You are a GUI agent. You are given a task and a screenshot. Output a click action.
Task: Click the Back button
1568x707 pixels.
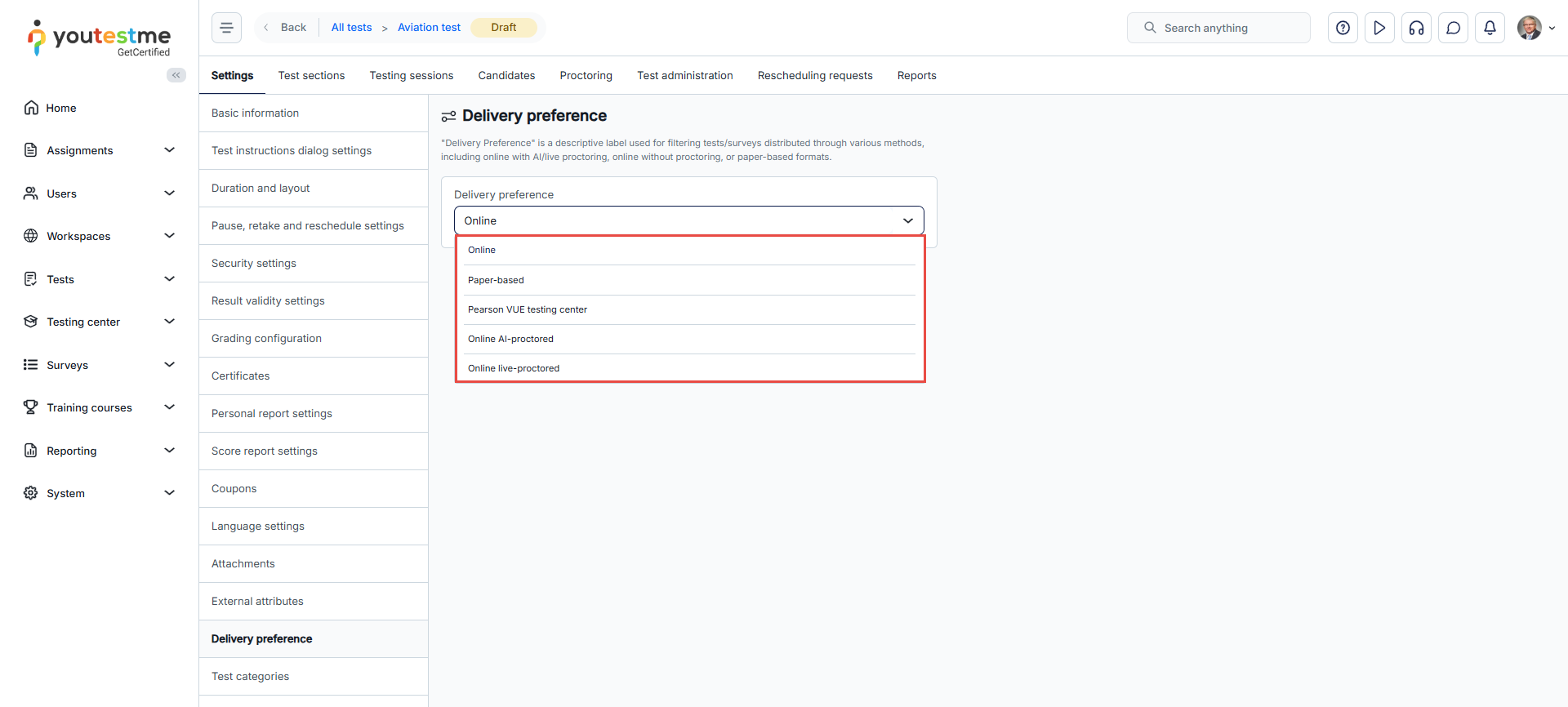[285, 28]
